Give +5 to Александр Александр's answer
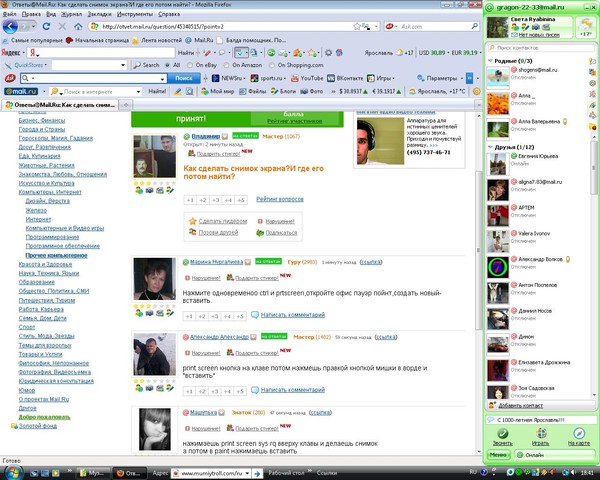600x480 pixels. click(240, 391)
